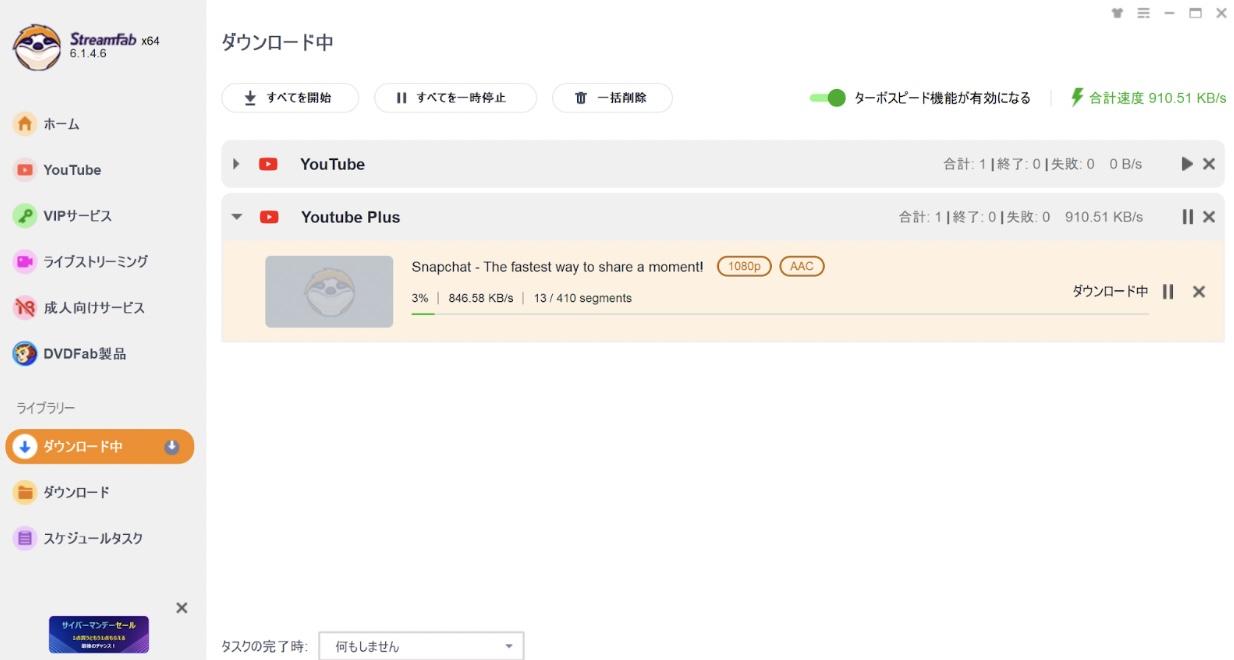Click the live streaming camera icon
1234x660 pixels.
[x=25, y=261]
